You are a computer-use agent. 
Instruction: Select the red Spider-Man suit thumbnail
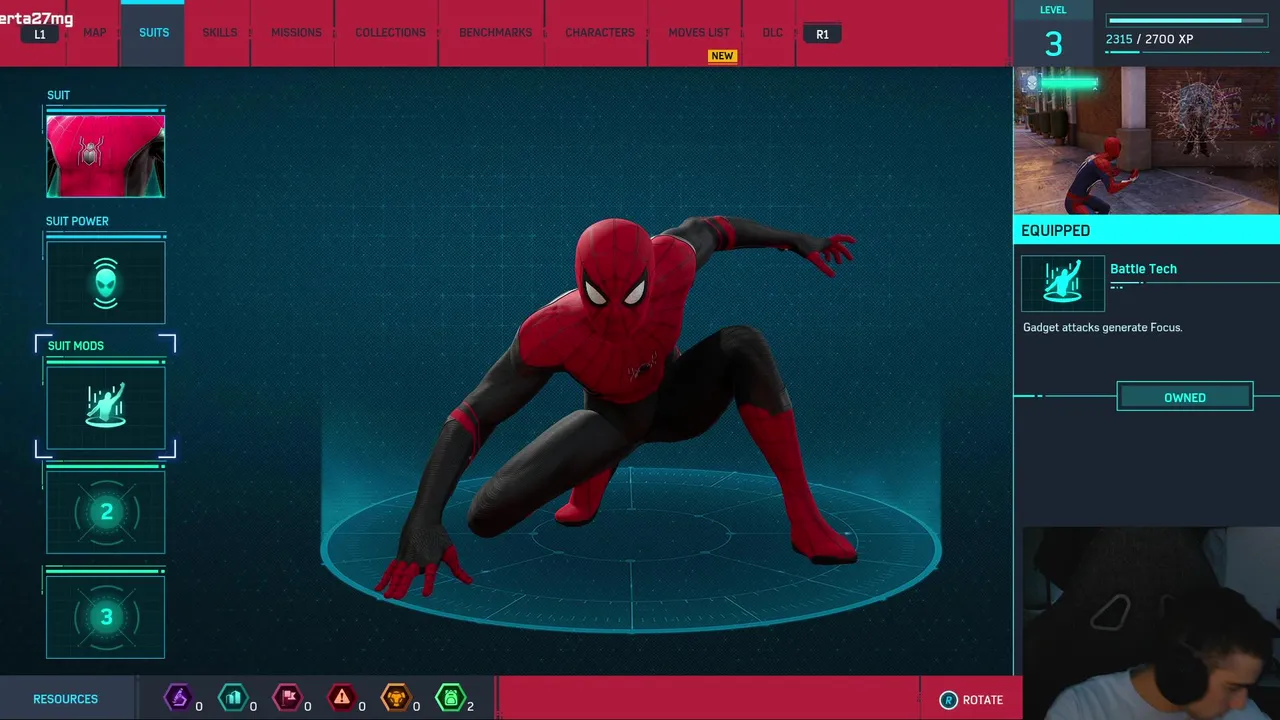[x=105, y=155]
